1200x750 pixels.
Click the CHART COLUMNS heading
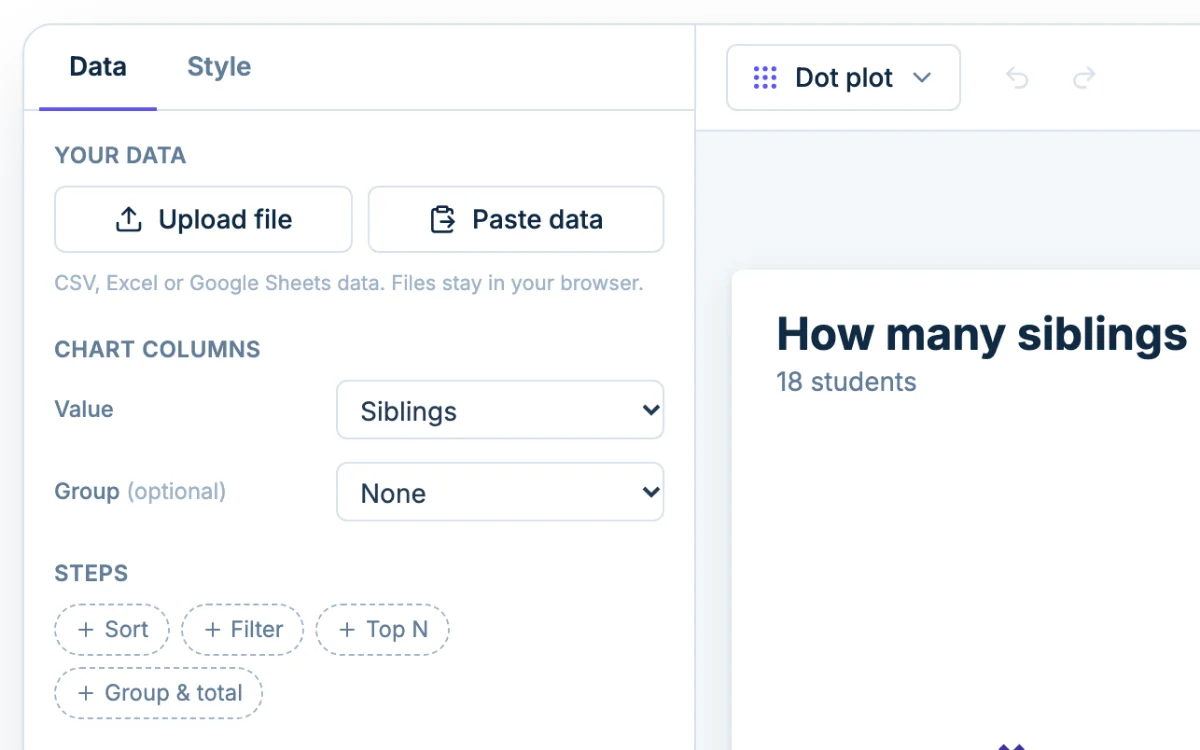click(x=157, y=350)
